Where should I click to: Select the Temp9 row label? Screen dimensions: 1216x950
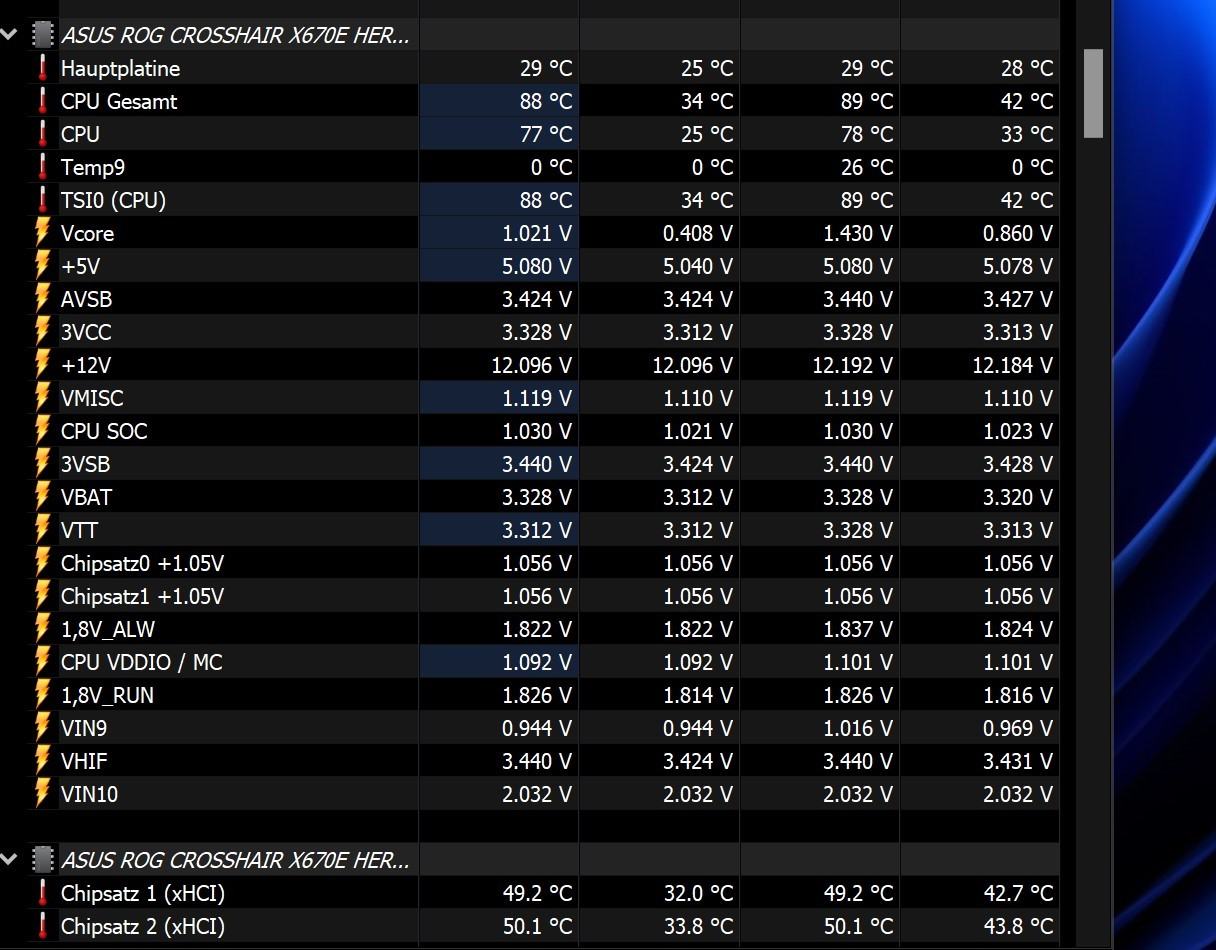[93, 168]
